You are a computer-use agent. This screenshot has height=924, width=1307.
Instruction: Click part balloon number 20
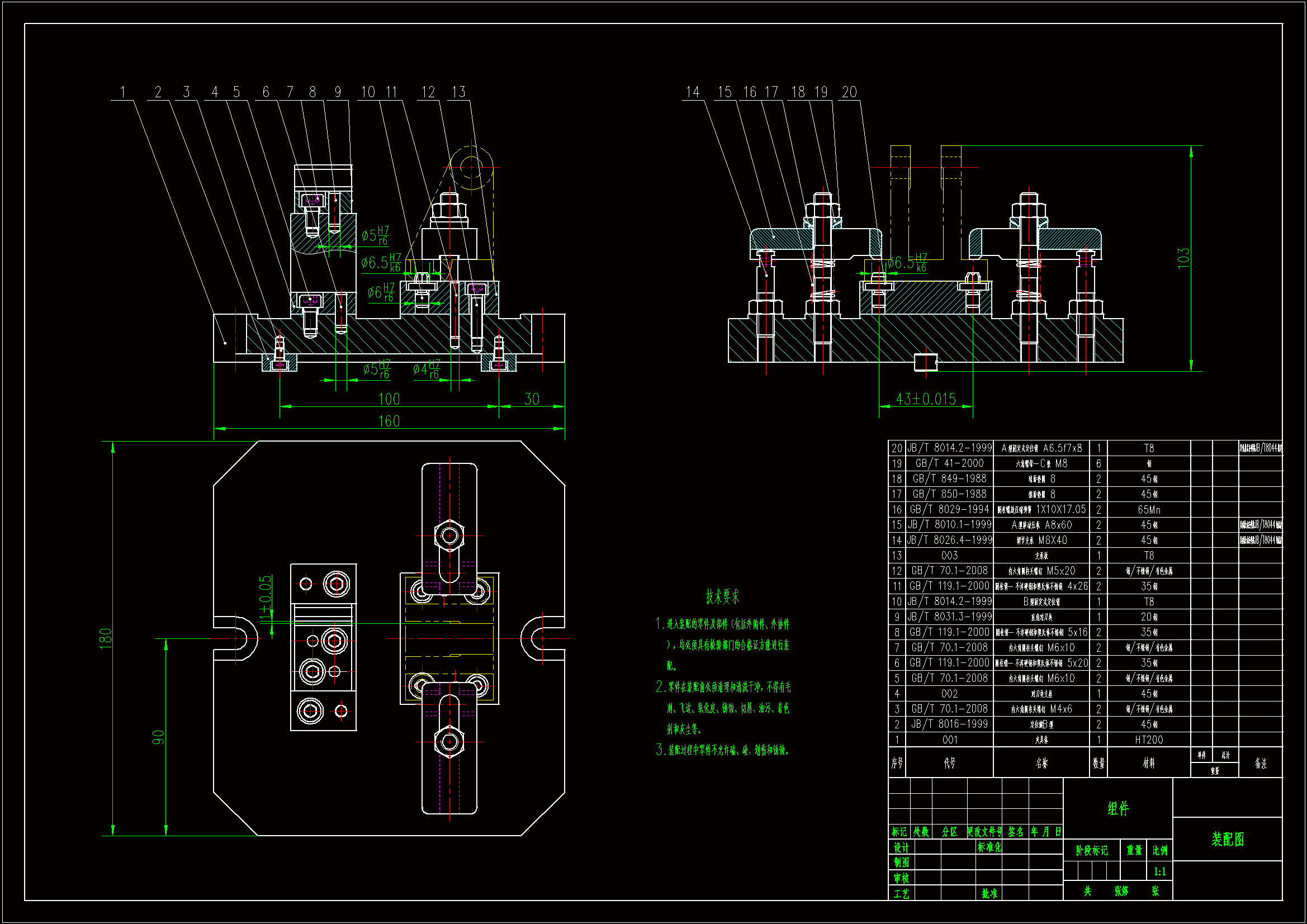(x=849, y=92)
